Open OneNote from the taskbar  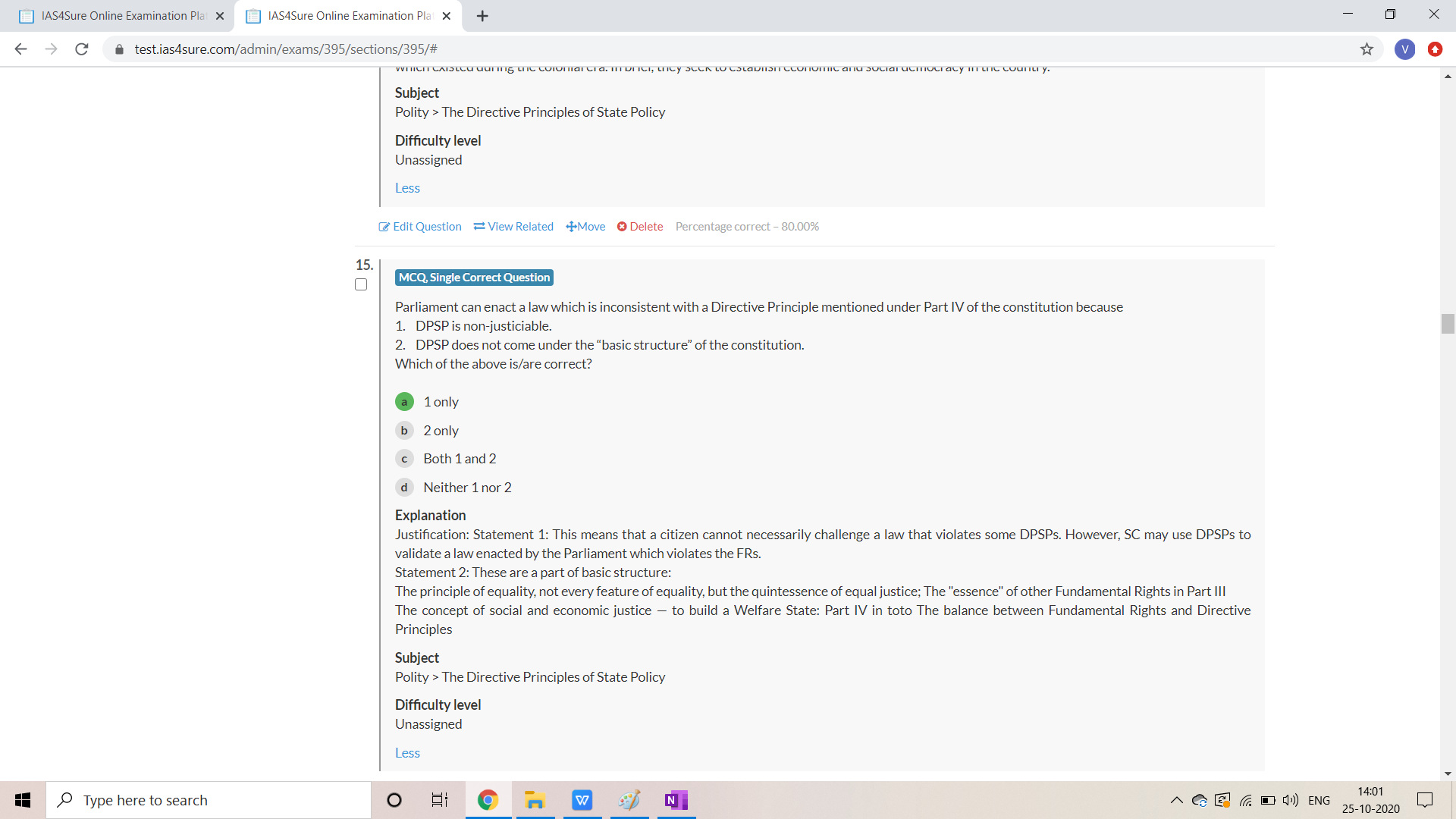tap(676, 800)
